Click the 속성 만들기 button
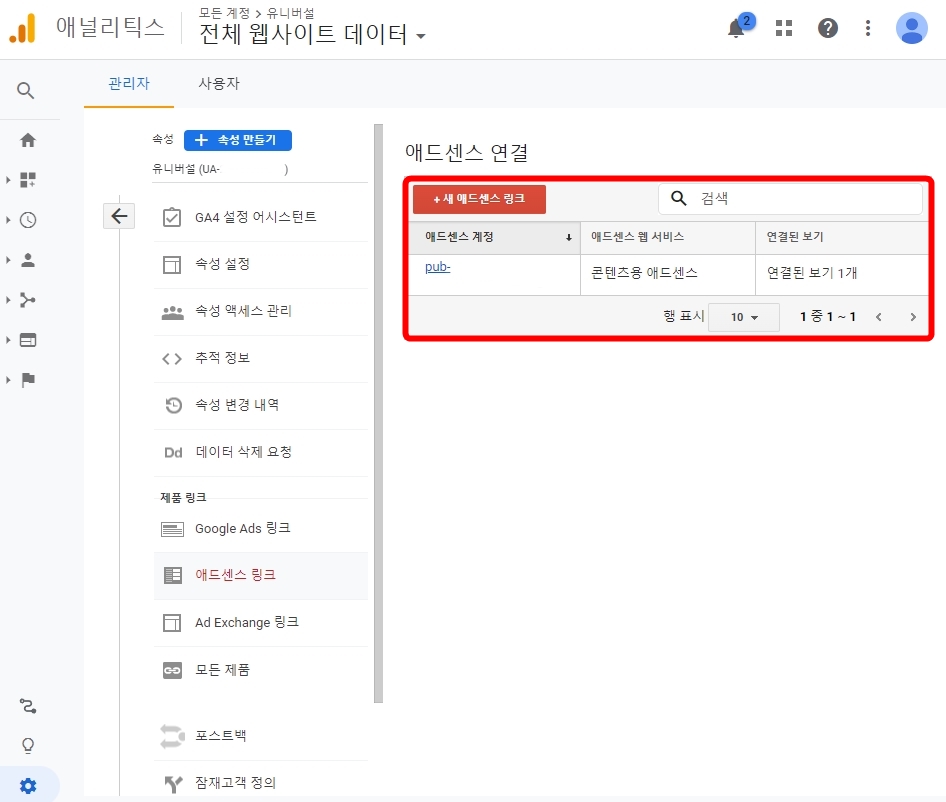Viewport: 946px width, 802px height. (238, 140)
